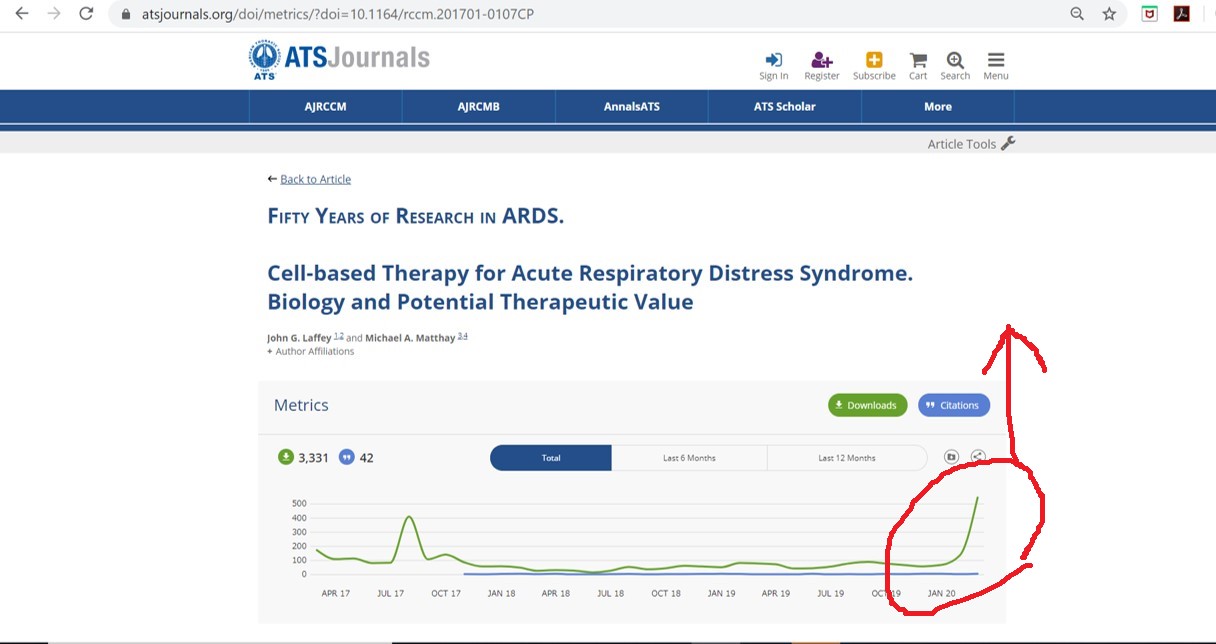Select the Total time range tab
This screenshot has height=644, width=1216.
(551, 458)
